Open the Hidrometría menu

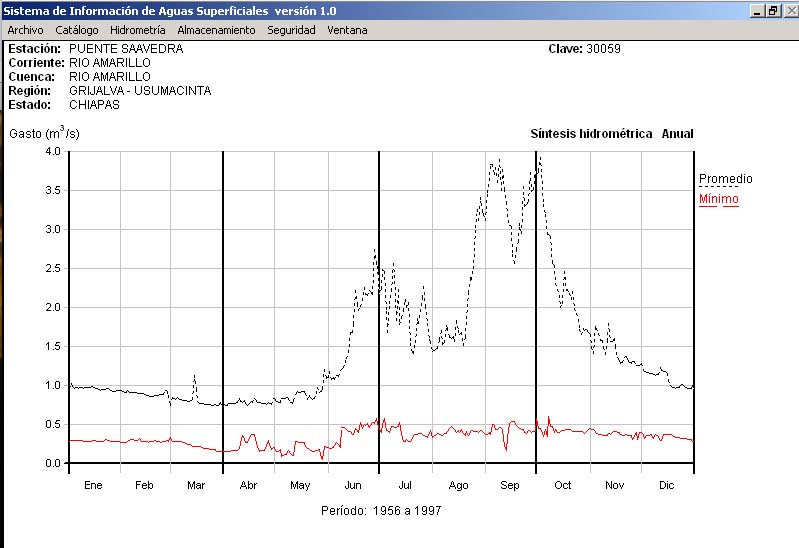click(138, 30)
